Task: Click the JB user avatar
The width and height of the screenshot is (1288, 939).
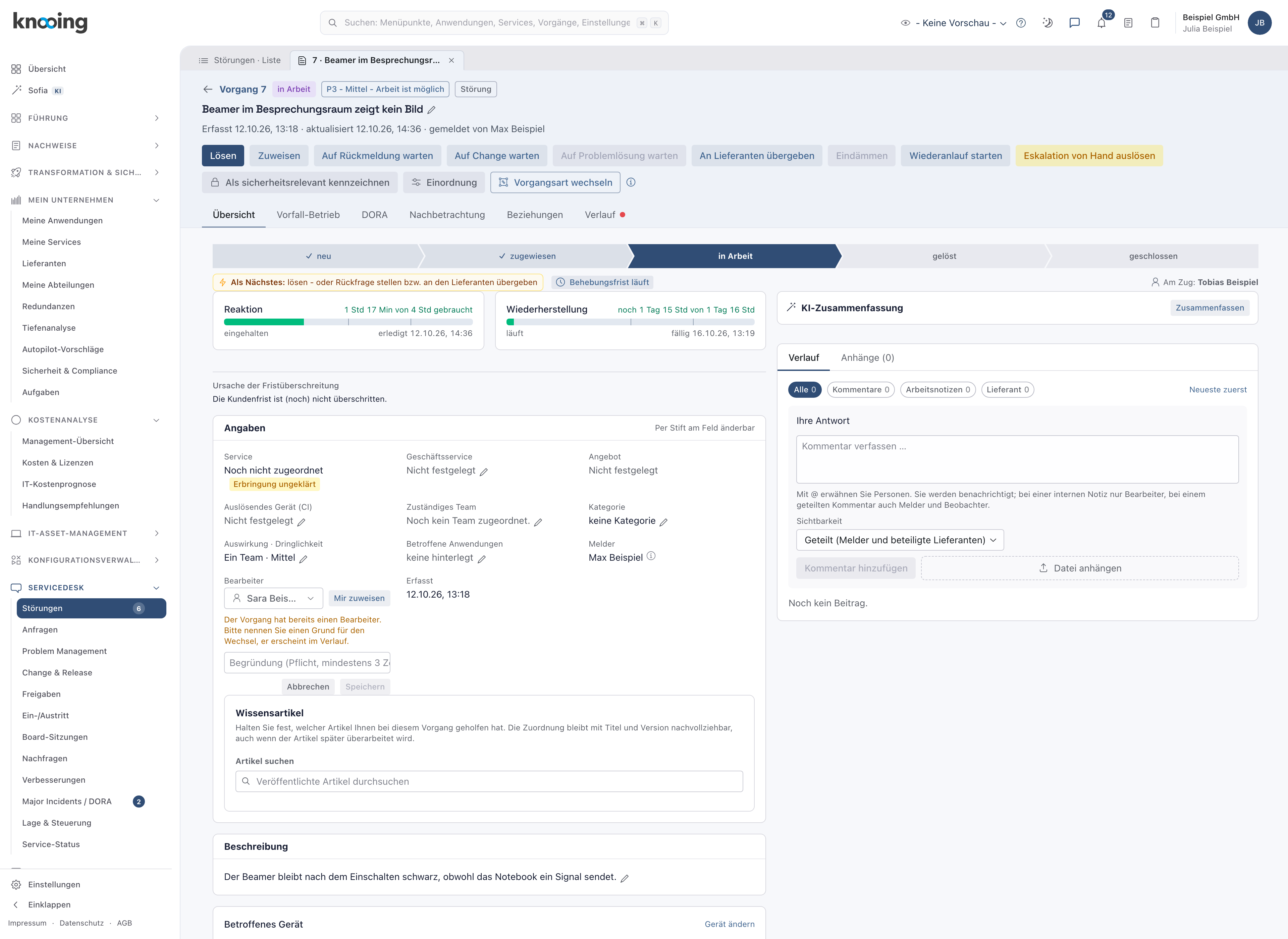Action: point(1259,23)
